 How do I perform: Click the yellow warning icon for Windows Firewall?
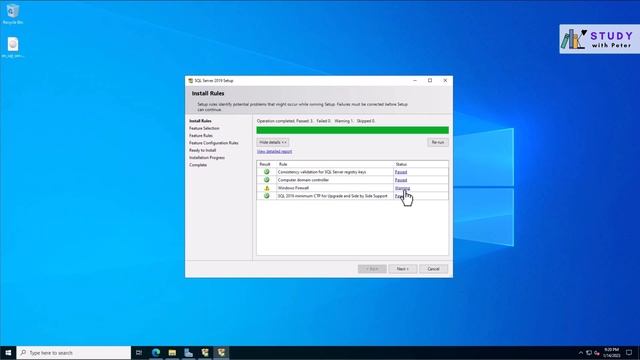click(267, 188)
